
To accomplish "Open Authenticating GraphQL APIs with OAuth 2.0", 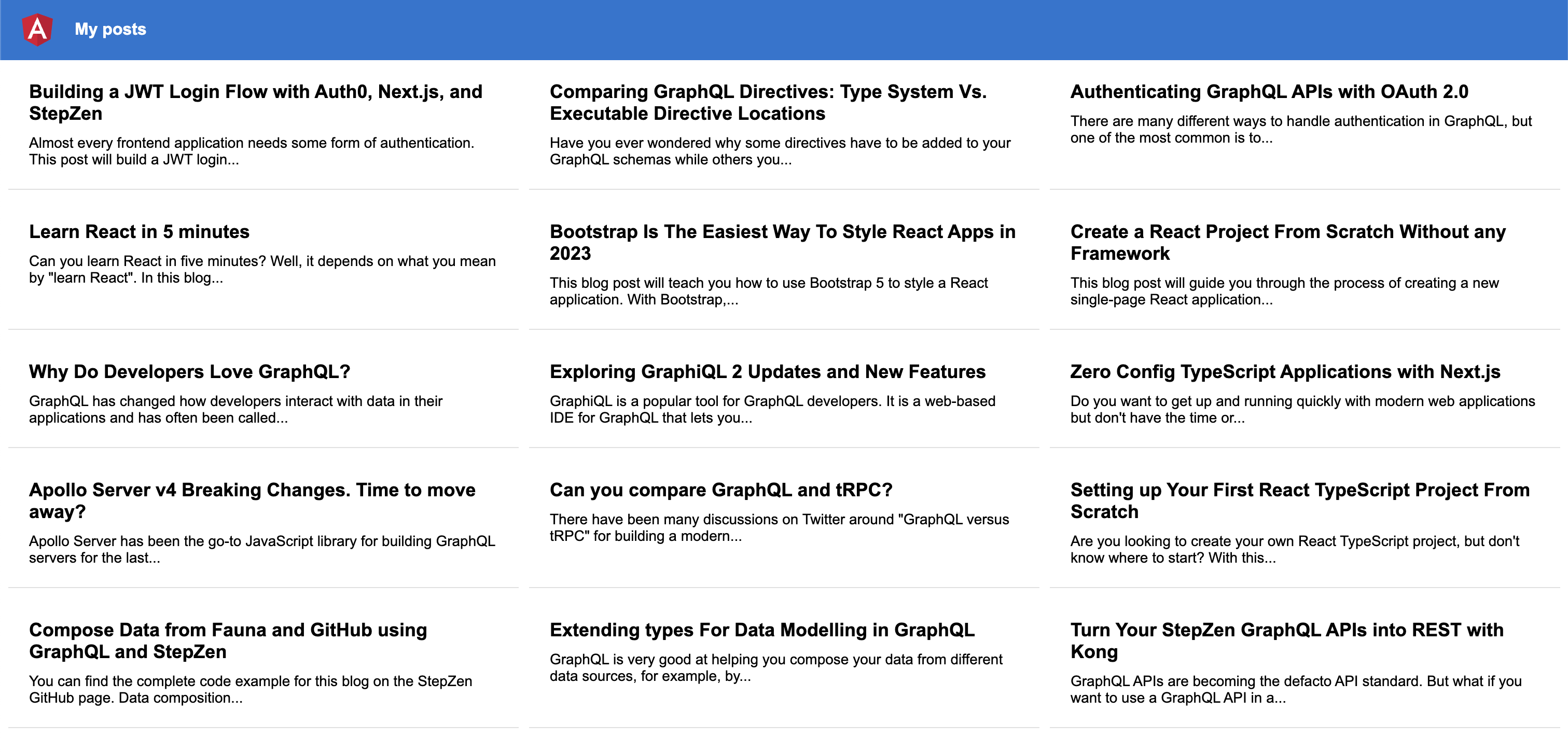I will [1269, 91].
